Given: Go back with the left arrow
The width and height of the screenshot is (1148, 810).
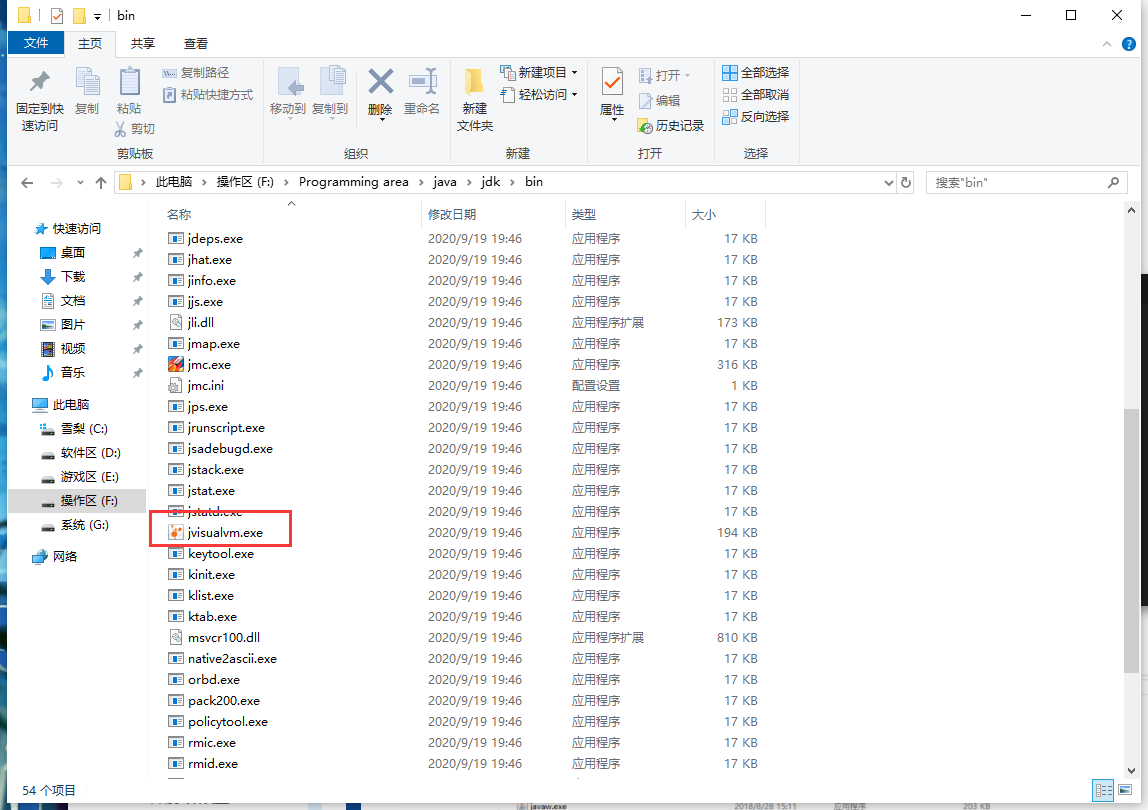Looking at the screenshot, I should tap(27, 182).
